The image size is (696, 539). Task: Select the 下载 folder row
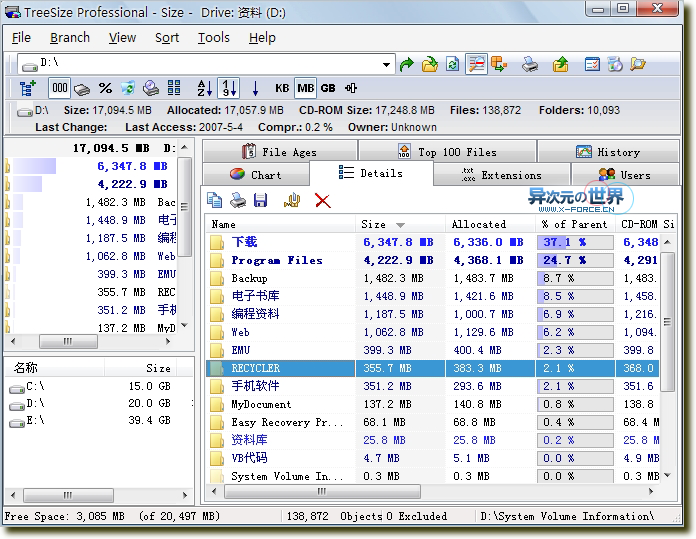432,242
